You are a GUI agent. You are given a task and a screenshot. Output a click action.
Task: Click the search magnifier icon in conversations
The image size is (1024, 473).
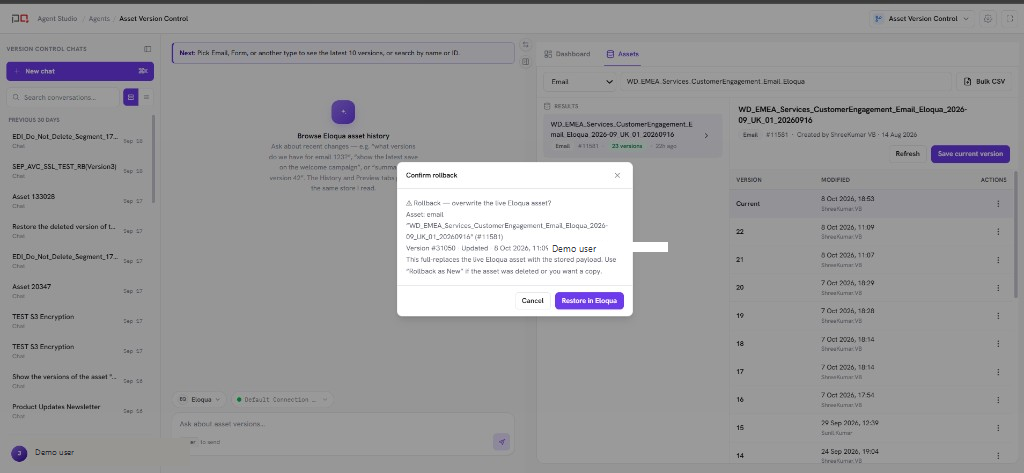point(16,97)
